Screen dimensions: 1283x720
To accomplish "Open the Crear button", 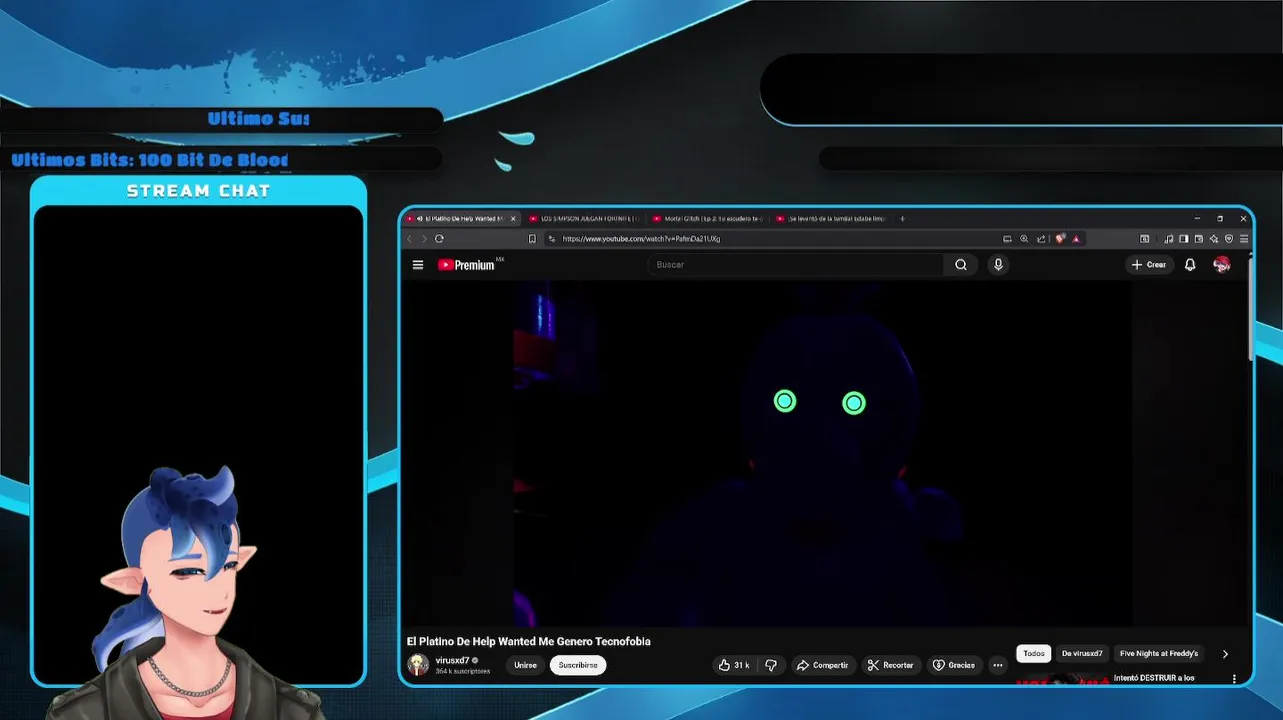I will point(1149,265).
